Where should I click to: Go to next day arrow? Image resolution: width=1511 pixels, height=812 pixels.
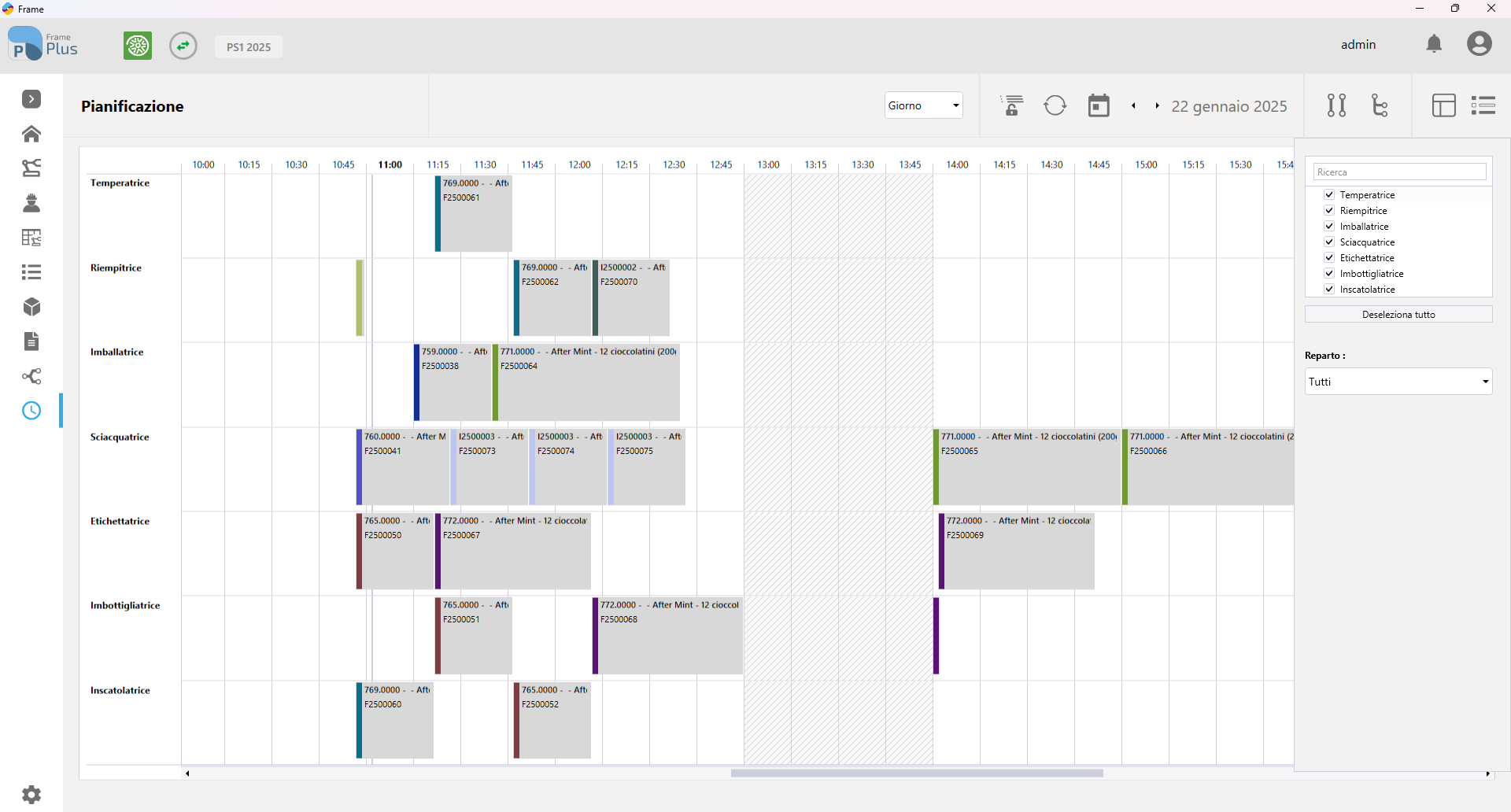click(x=1158, y=105)
